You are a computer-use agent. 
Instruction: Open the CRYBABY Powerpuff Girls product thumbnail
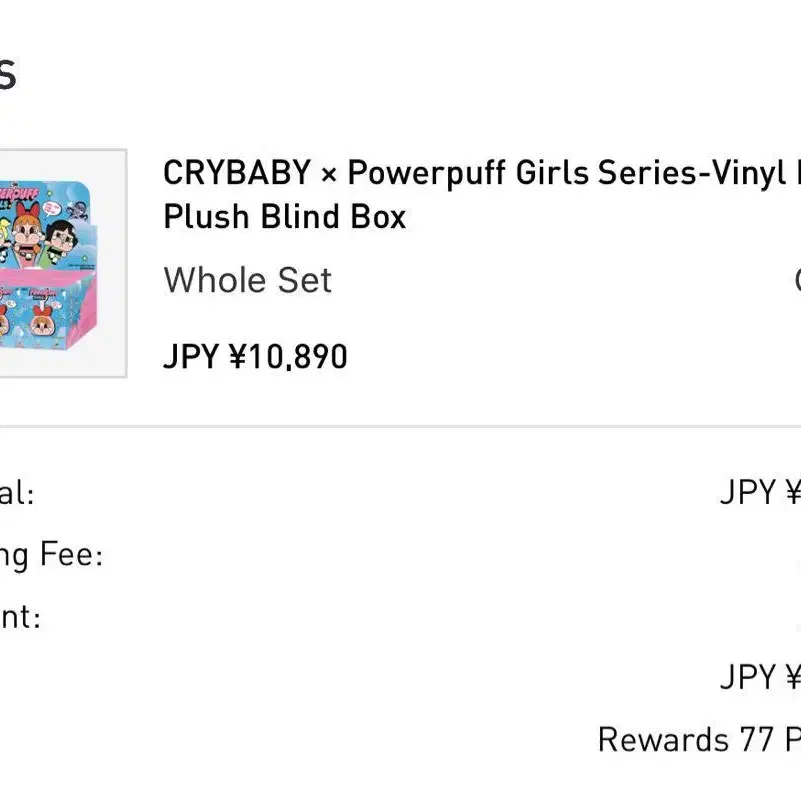pyautogui.click(x=63, y=263)
